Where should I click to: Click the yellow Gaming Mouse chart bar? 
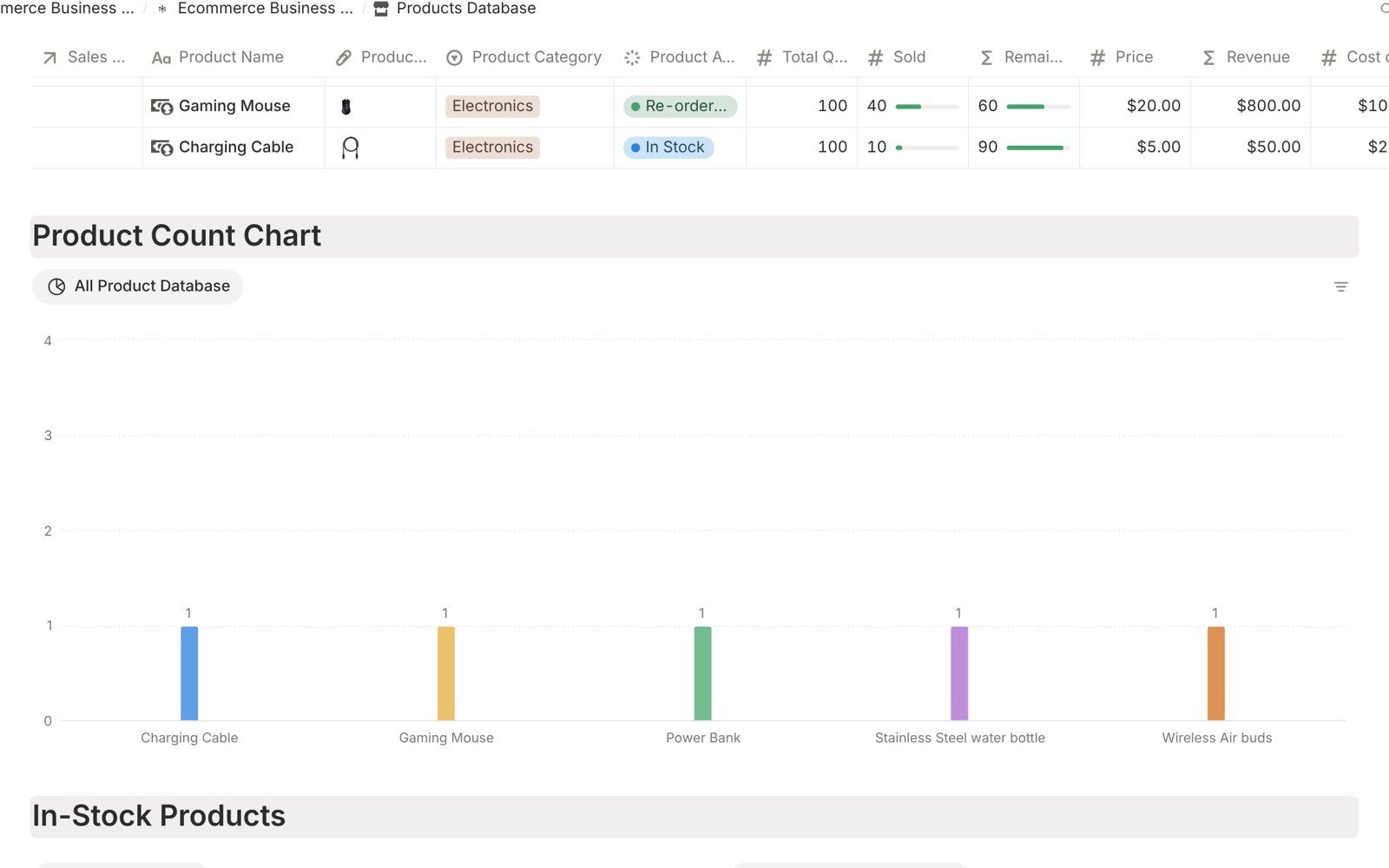[446, 674]
